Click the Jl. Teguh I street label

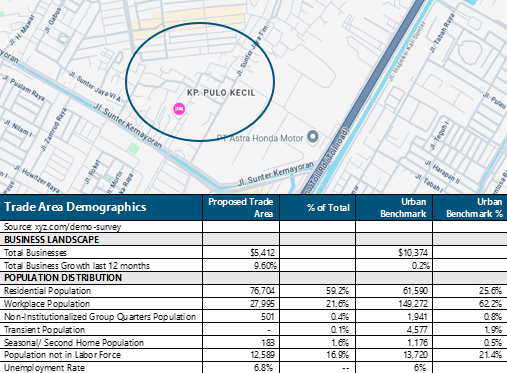[x=439, y=136]
